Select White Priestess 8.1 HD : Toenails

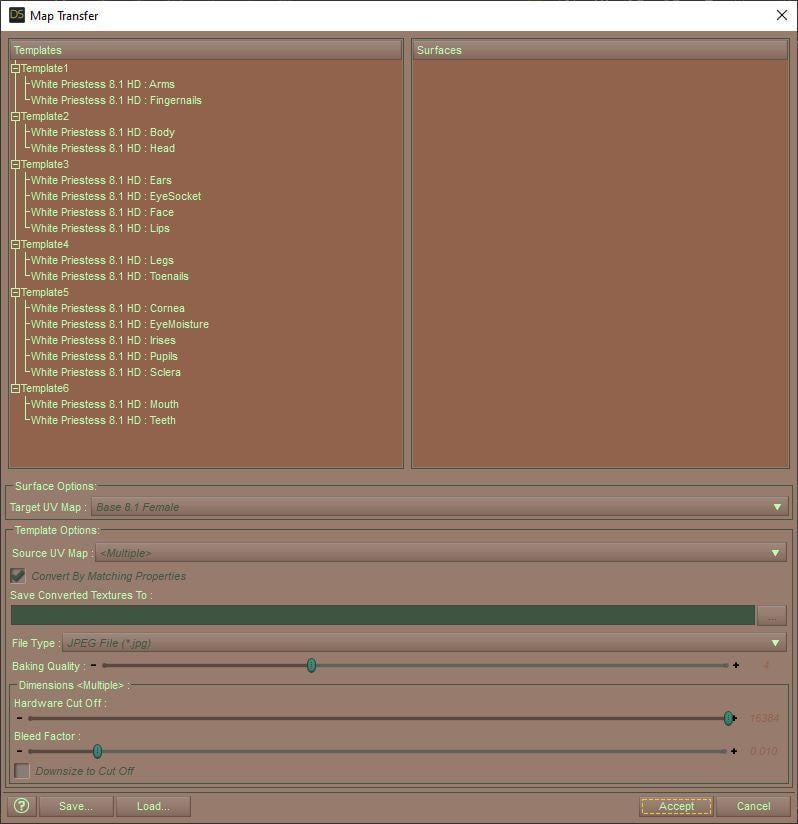(110, 276)
